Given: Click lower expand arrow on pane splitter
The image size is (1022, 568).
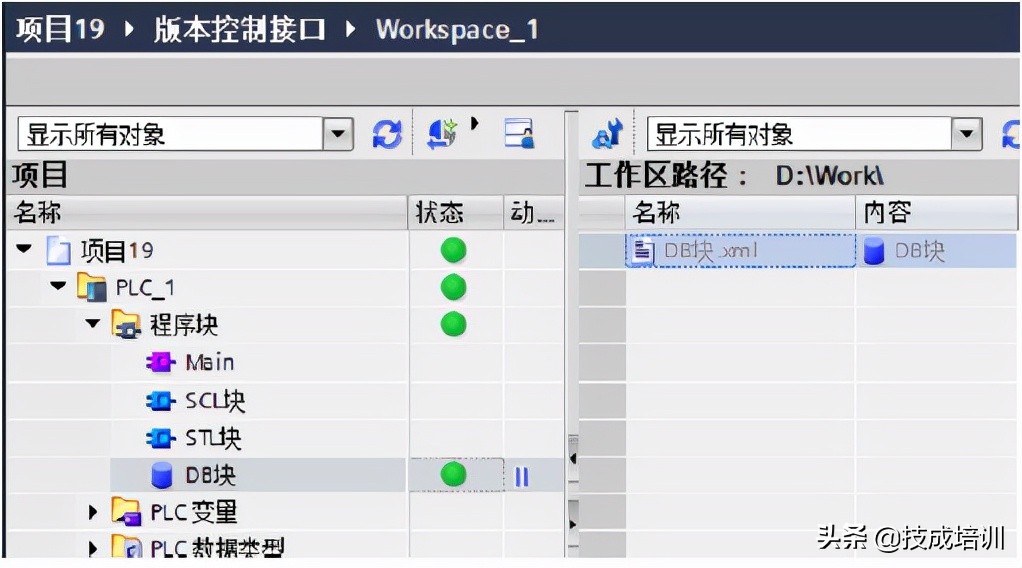Looking at the screenshot, I should click(x=572, y=524).
